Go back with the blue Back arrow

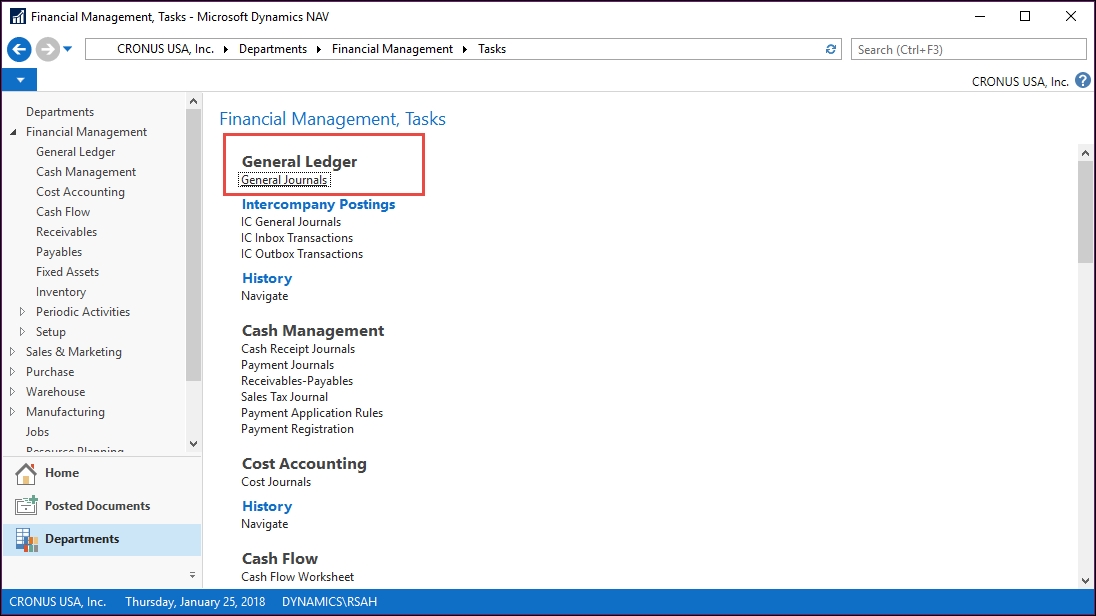click(20, 49)
